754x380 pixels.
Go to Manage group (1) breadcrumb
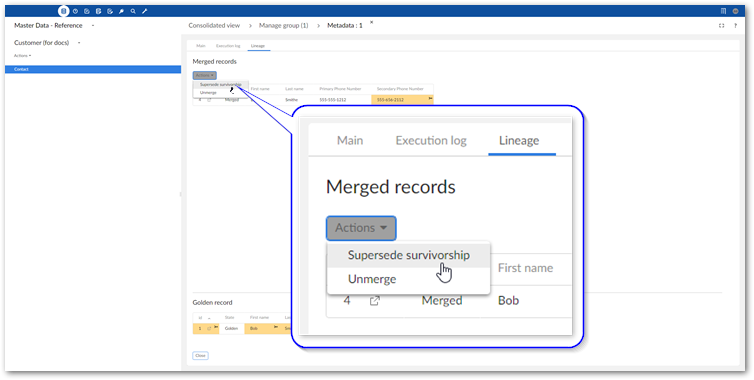(283, 25)
